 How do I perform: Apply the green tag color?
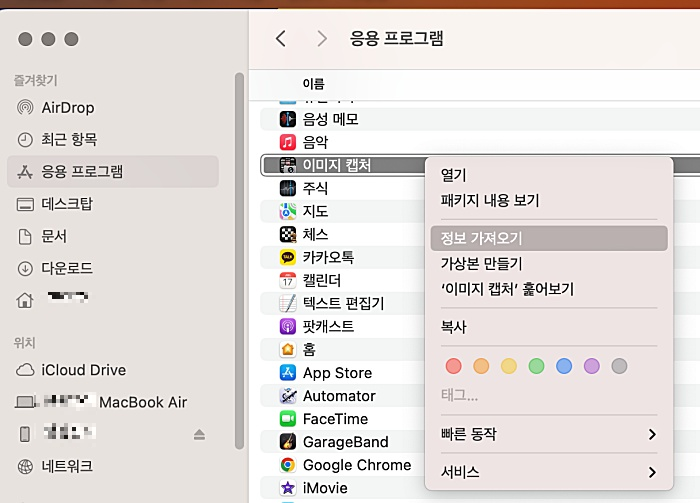click(x=537, y=366)
